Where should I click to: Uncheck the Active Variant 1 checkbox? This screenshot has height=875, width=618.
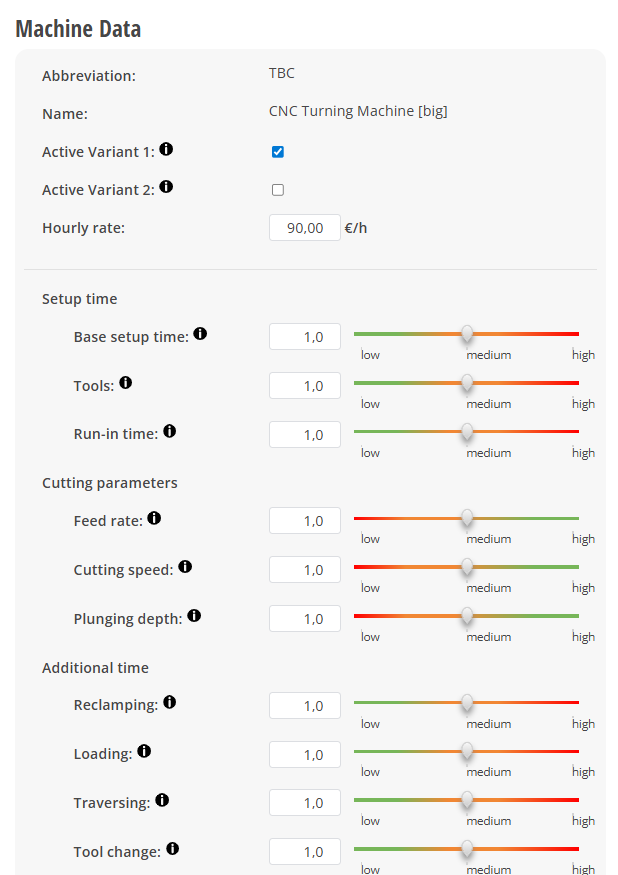pyautogui.click(x=278, y=152)
